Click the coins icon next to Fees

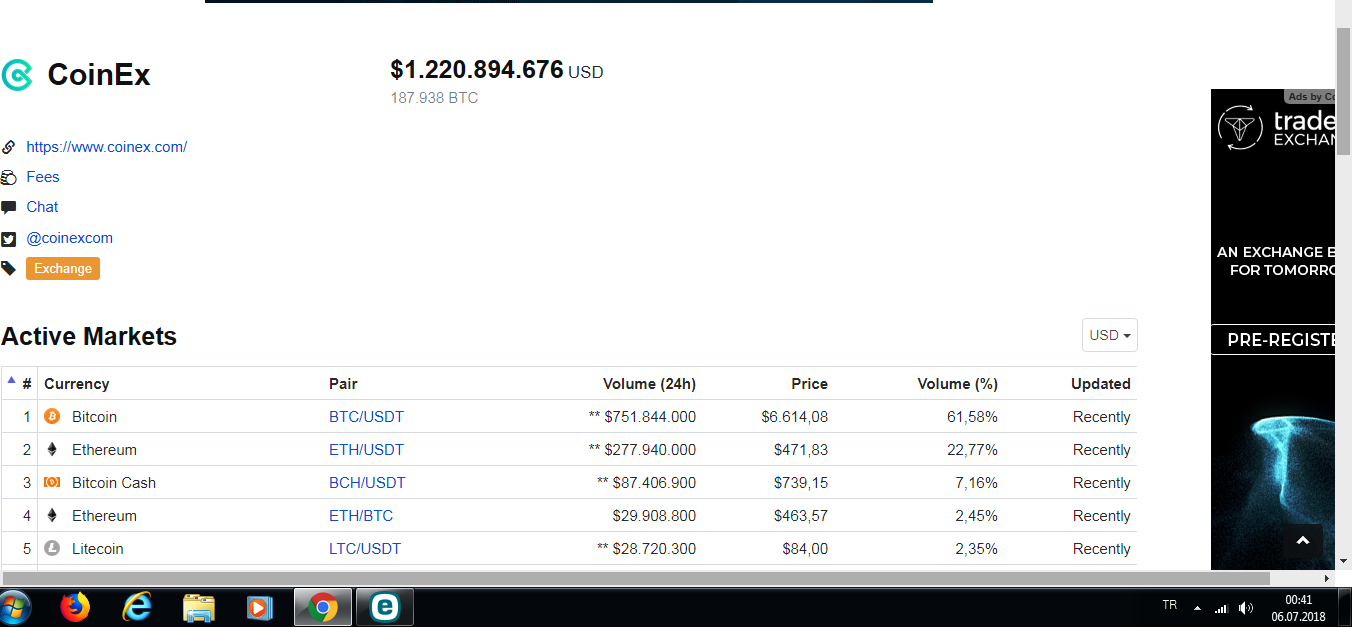pos(9,177)
